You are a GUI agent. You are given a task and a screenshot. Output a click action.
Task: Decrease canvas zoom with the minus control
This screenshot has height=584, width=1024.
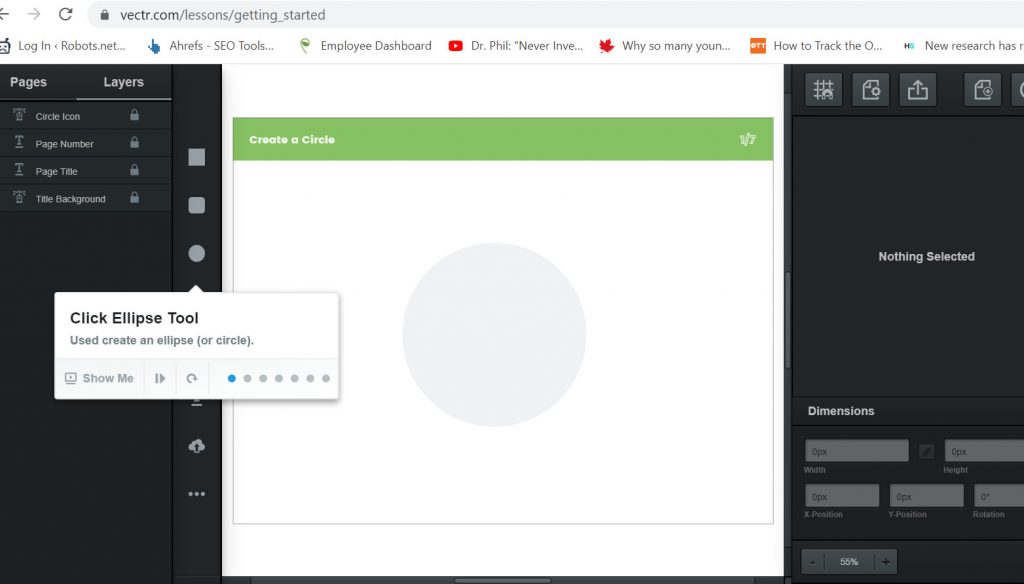812,561
